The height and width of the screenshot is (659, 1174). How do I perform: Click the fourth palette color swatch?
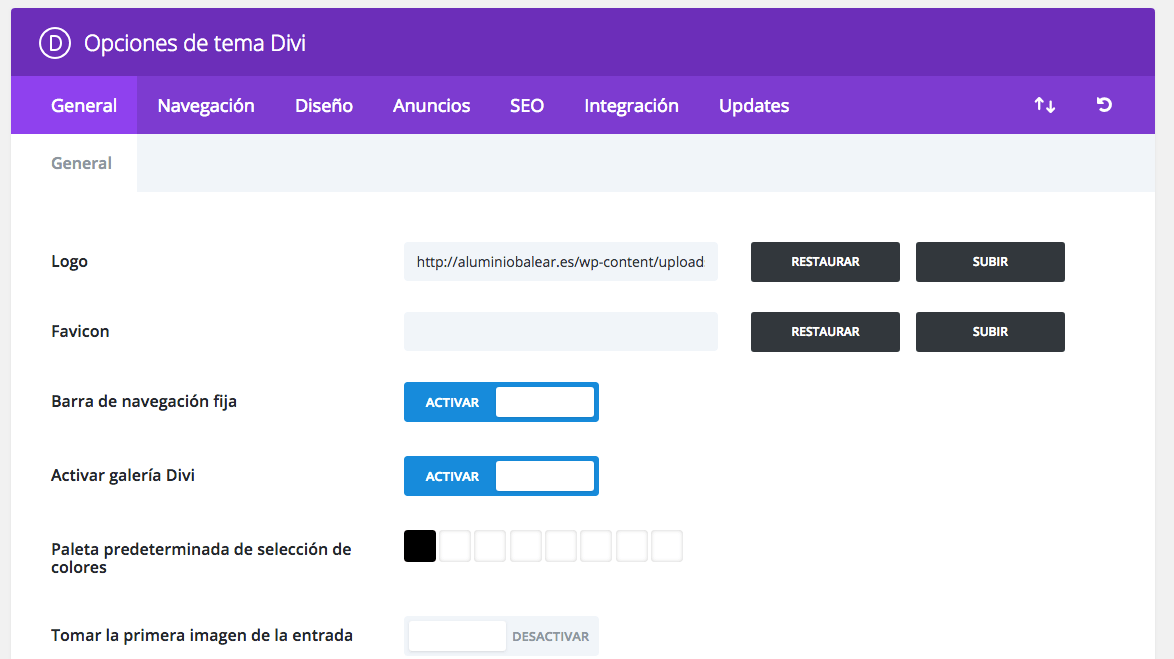(x=526, y=546)
